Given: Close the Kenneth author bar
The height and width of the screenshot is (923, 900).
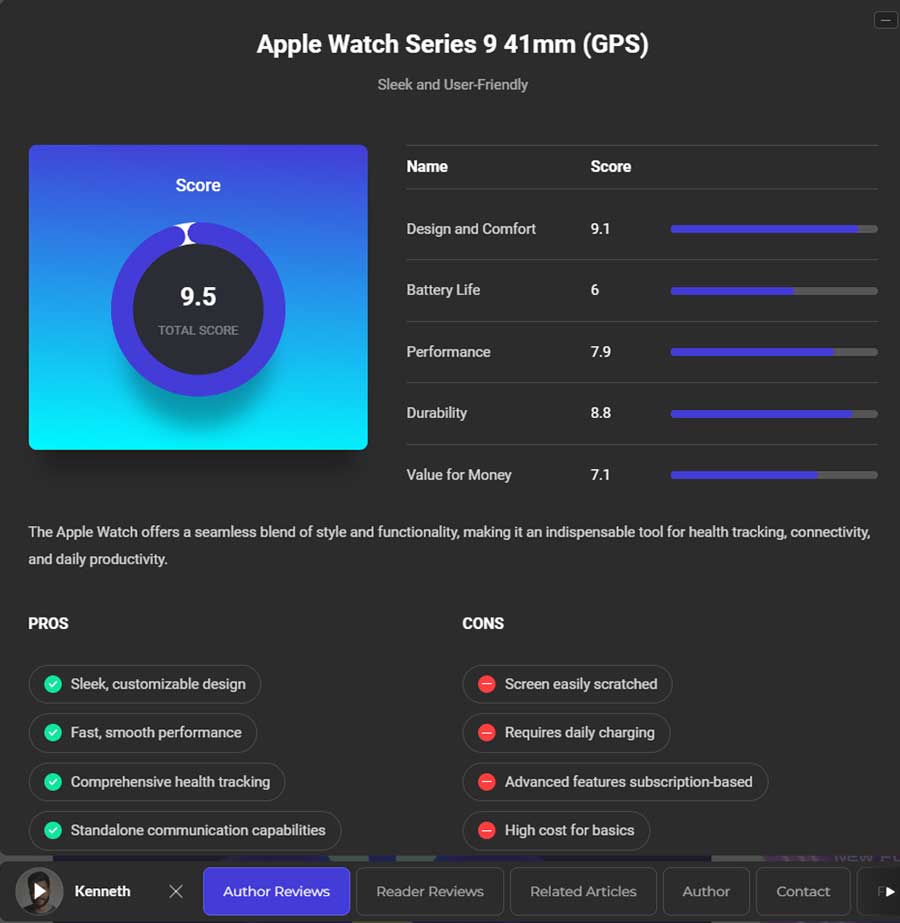Looking at the screenshot, I should (x=175, y=891).
